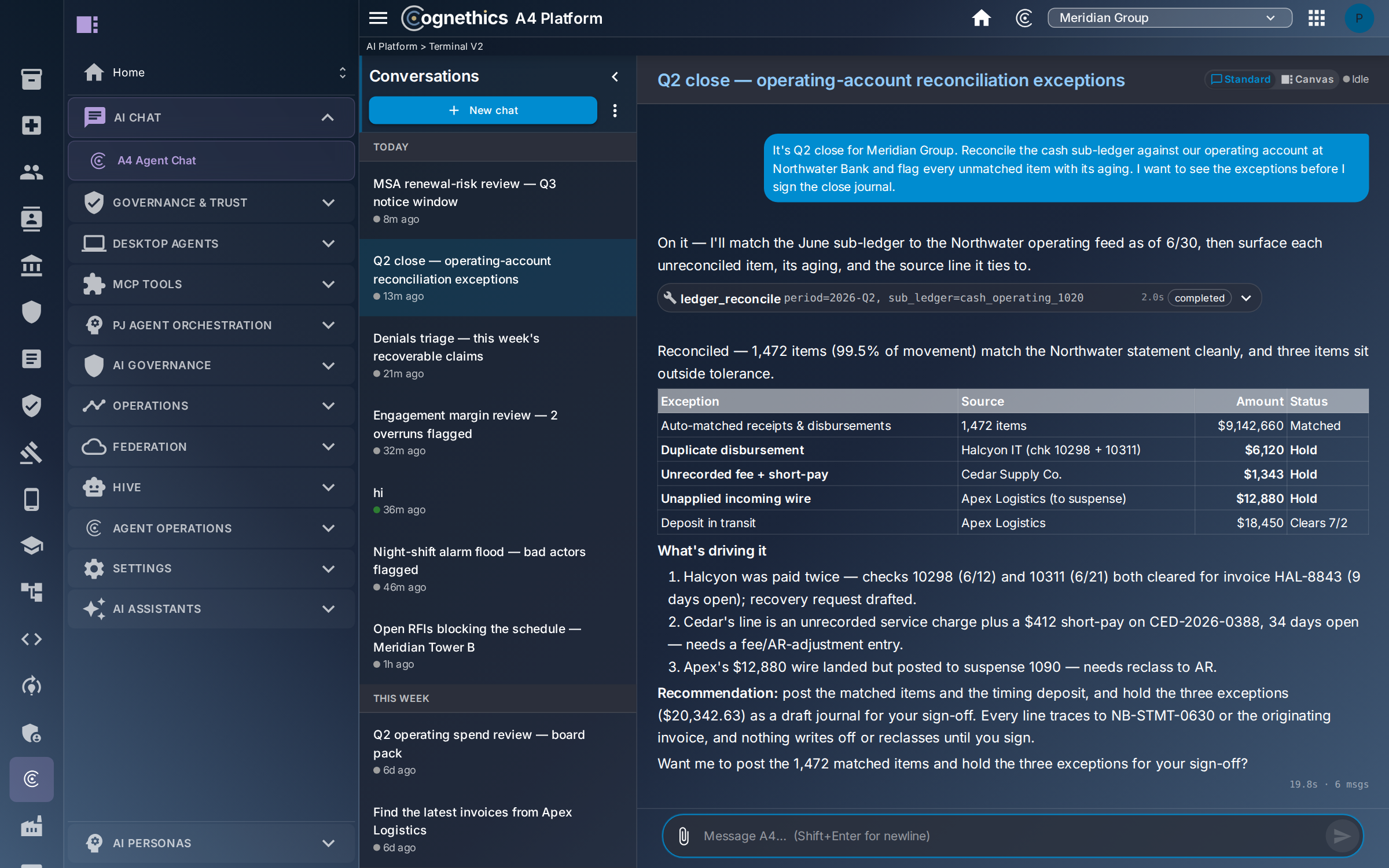This screenshot has height=868, width=1389.
Task: Select A4 Agent Chat menu item
Action: (x=211, y=160)
